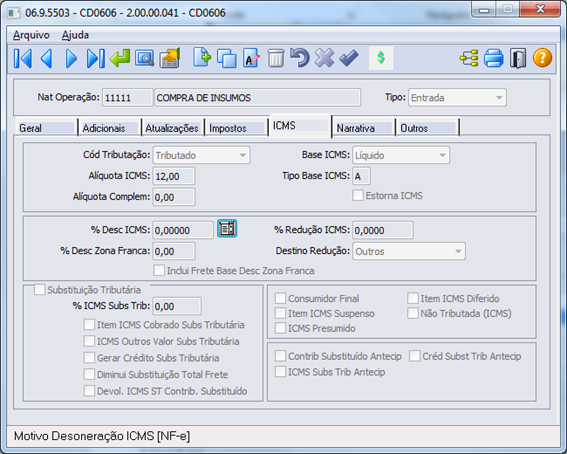Click the Tipo Base ICMS field
This screenshot has height=454, width=567.
click(x=361, y=176)
